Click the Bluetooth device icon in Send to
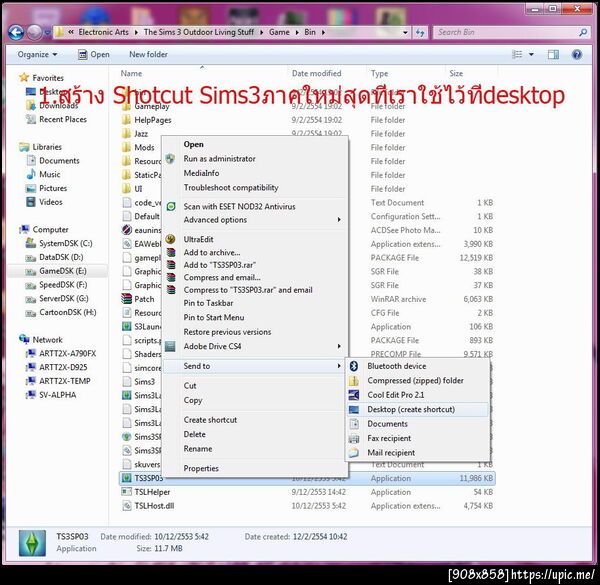Screen dimensions: 600x585 (354, 366)
